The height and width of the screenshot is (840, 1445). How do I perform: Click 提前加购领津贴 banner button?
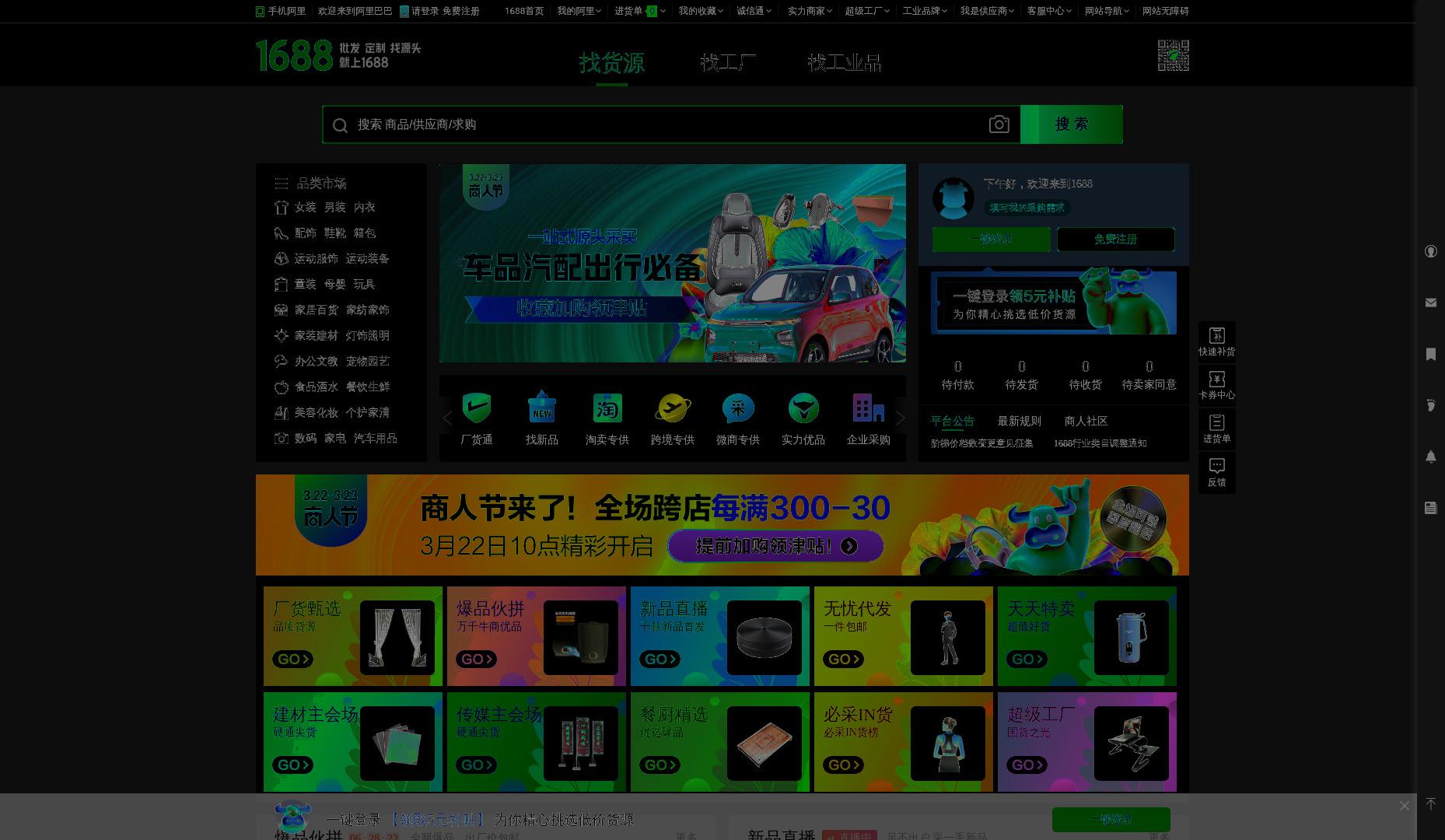click(775, 546)
